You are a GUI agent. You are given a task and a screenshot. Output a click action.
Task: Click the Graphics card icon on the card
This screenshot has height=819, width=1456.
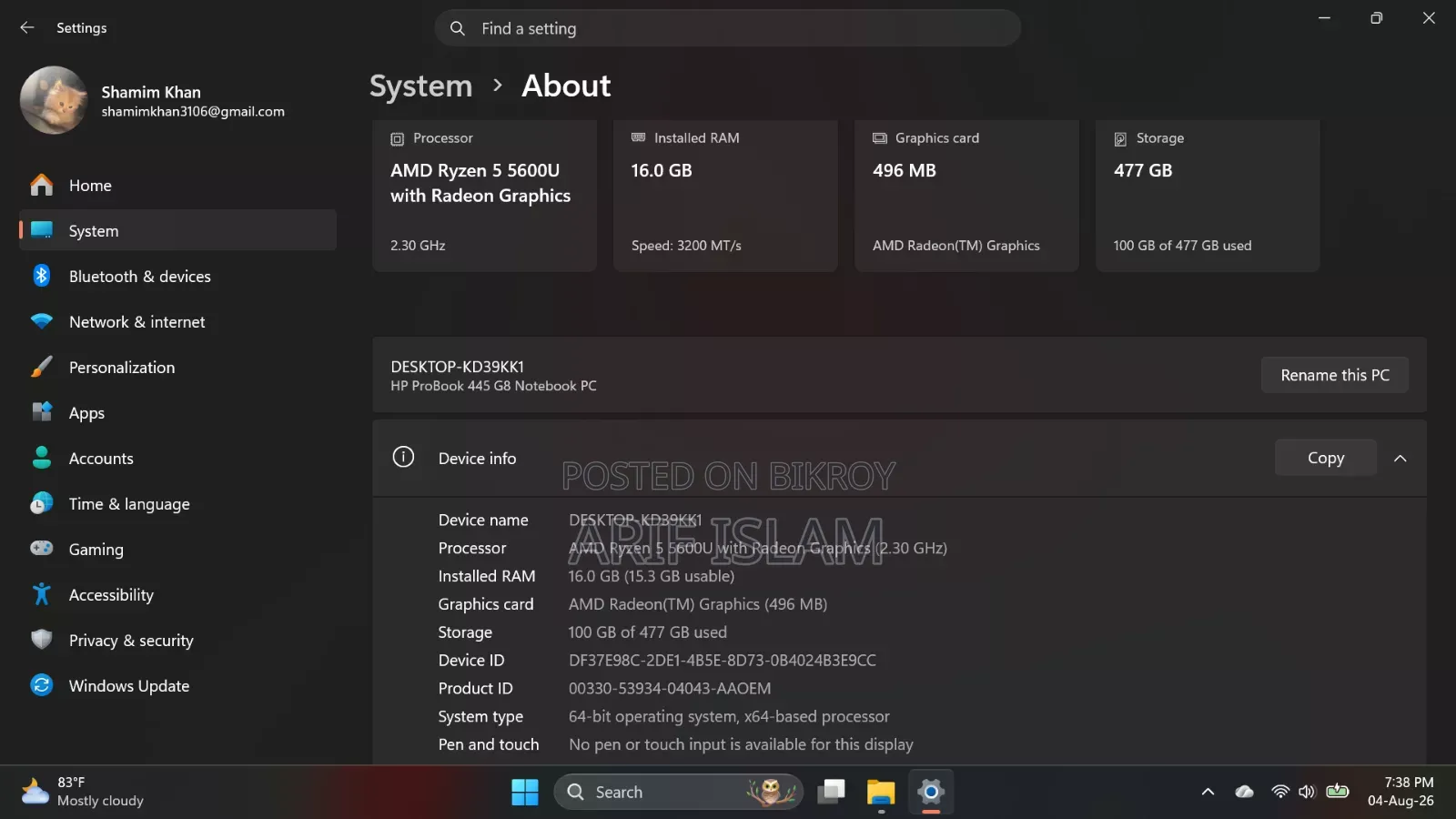(880, 138)
